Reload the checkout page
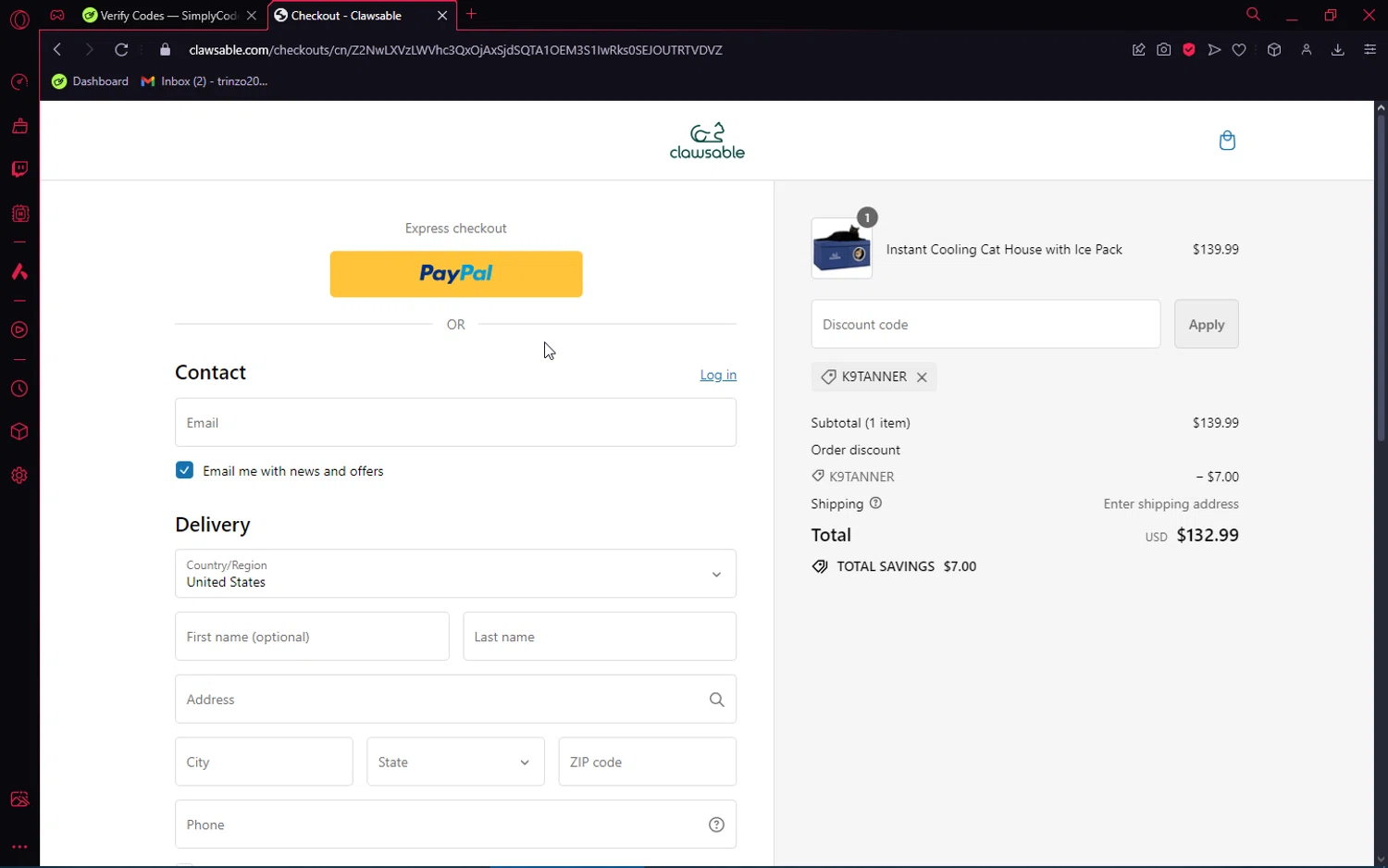The image size is (1388, 868). 121,50
